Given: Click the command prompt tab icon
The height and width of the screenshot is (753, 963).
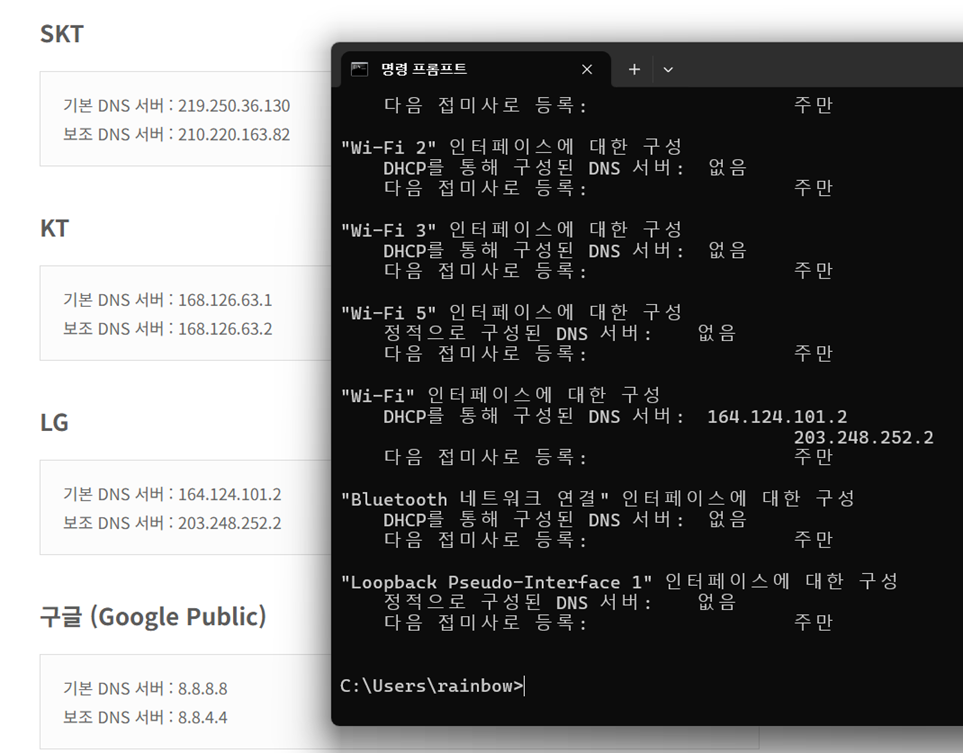Looking at the screenshot, I should (x=359, y=69).
